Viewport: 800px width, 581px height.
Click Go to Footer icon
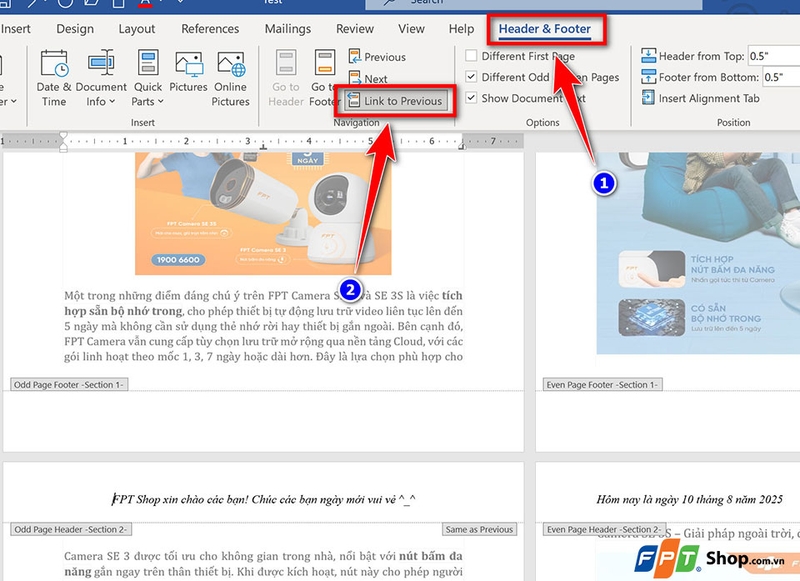pos(323,68)
